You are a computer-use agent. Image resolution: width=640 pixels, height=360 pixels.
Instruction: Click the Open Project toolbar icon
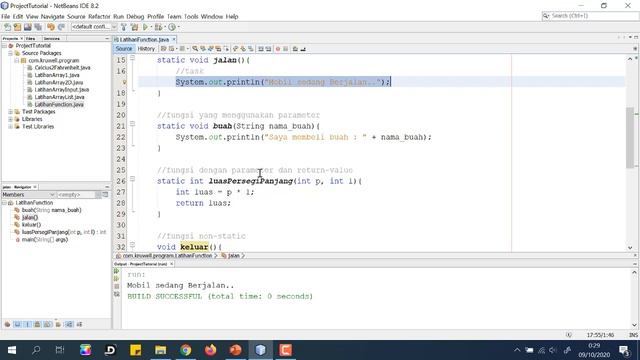tap(27, 27)
